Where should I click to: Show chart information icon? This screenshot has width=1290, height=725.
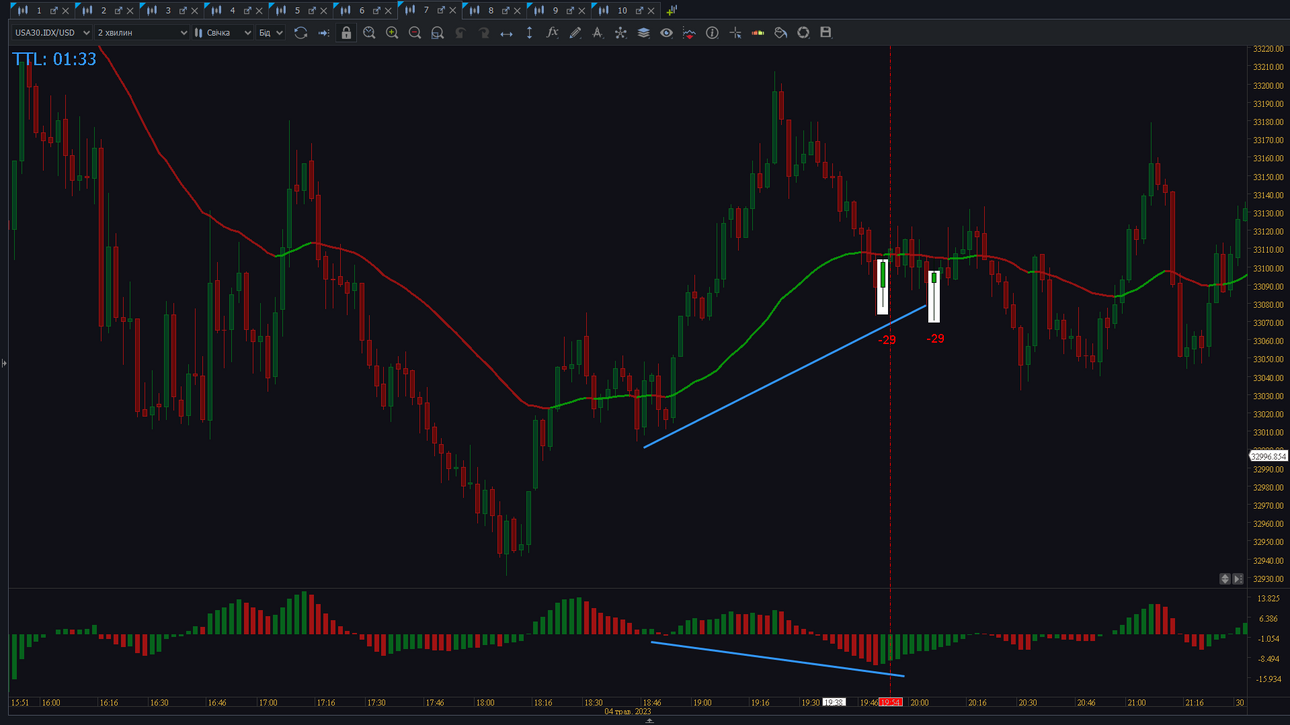(x=712, y=33)
